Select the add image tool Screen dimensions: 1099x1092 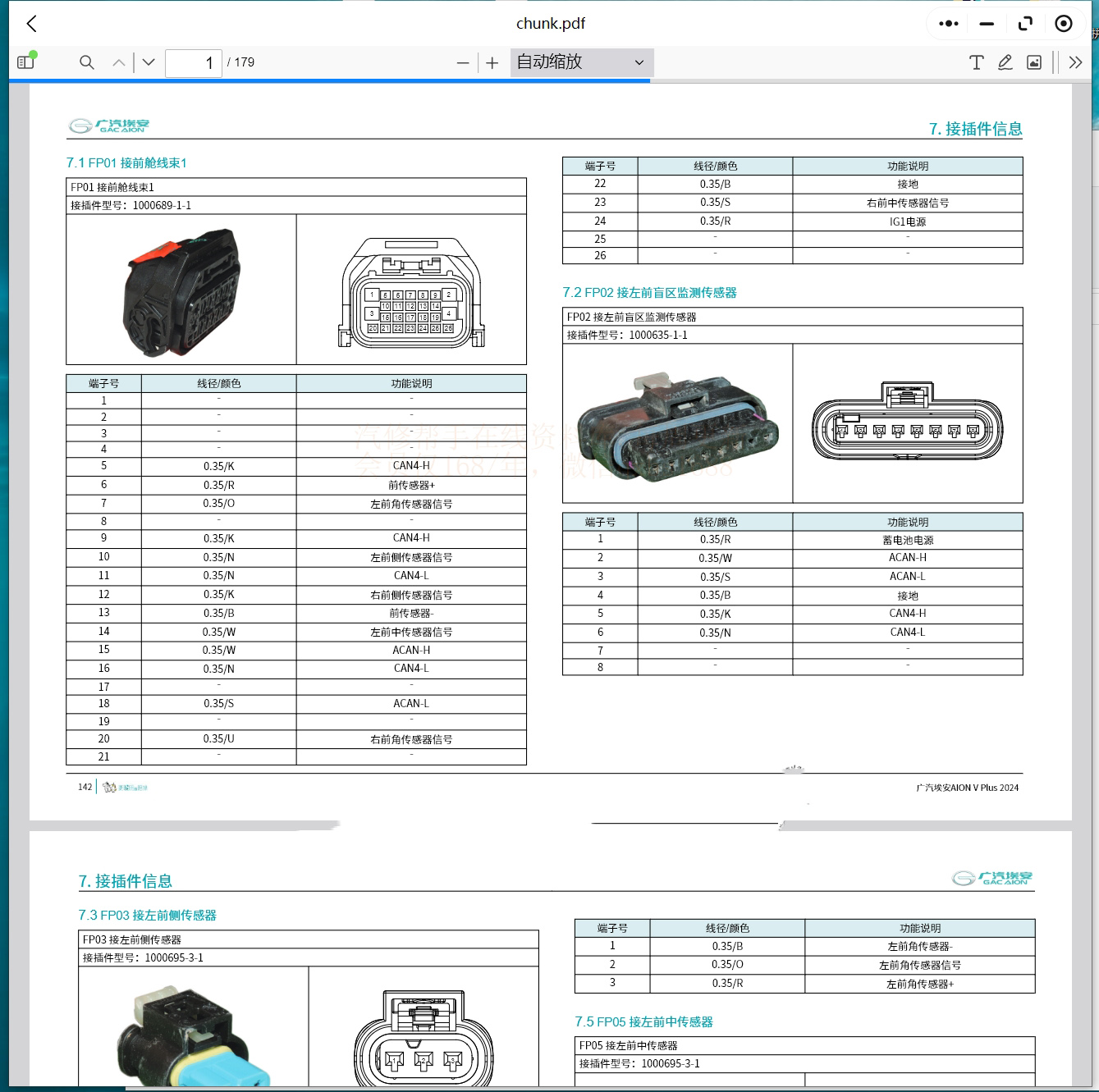[x=1034, y=62]
